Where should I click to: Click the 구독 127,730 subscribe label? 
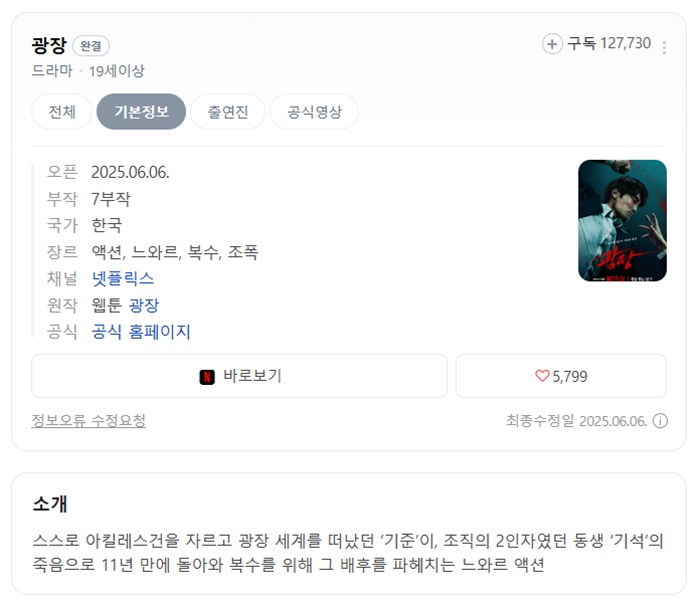point(609,43)
